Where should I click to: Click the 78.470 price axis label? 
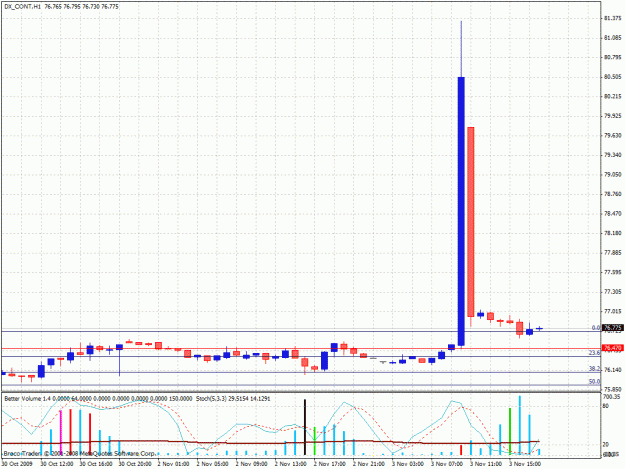click(x=613, y=214)
